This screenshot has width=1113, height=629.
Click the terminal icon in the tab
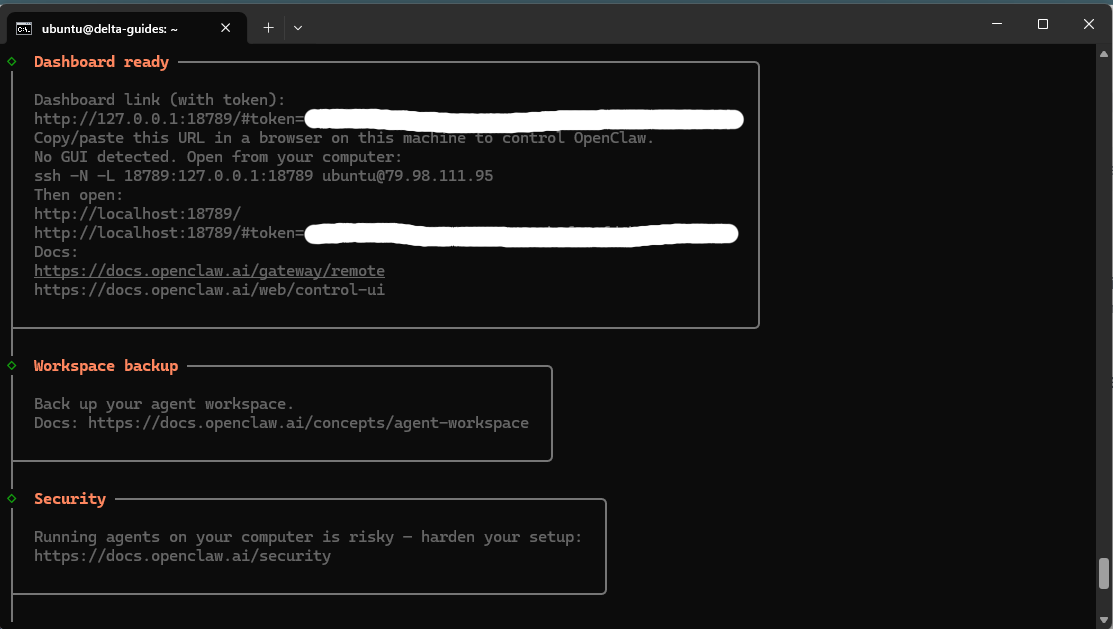[23, 28]
